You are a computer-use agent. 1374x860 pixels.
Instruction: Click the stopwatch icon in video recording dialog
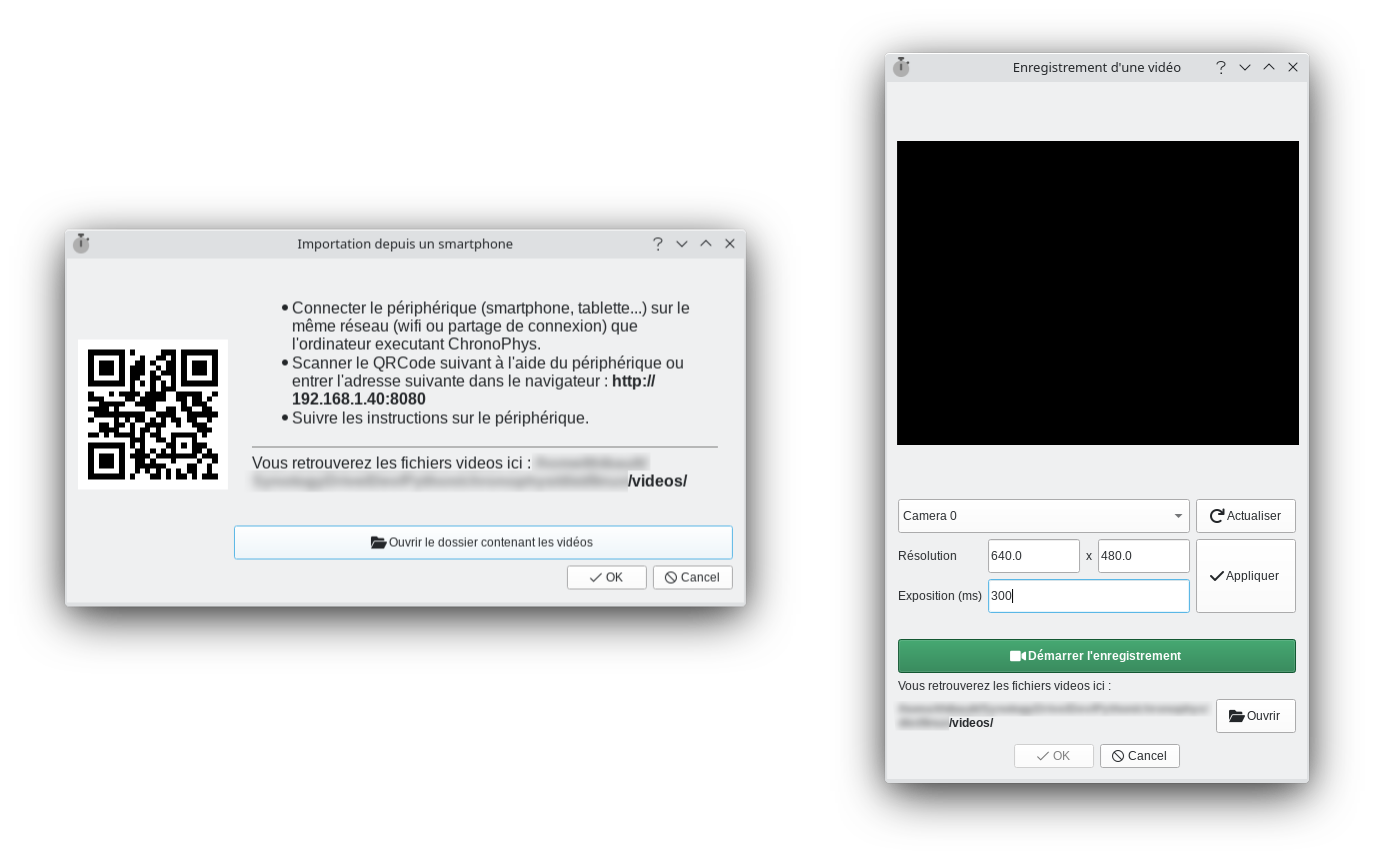(901, 67)
